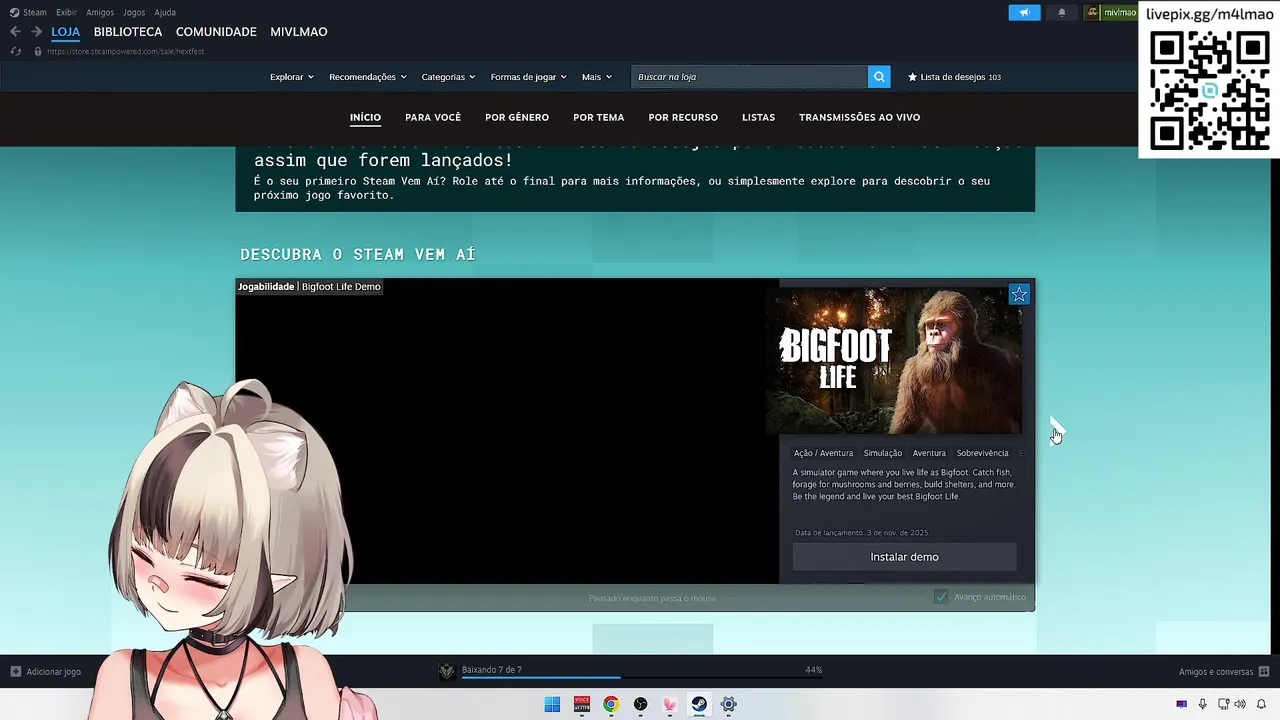Open the mivlmao account dropdown
The width and height of the screenshot is (1280, 720).
click(x=1112, y=13)
